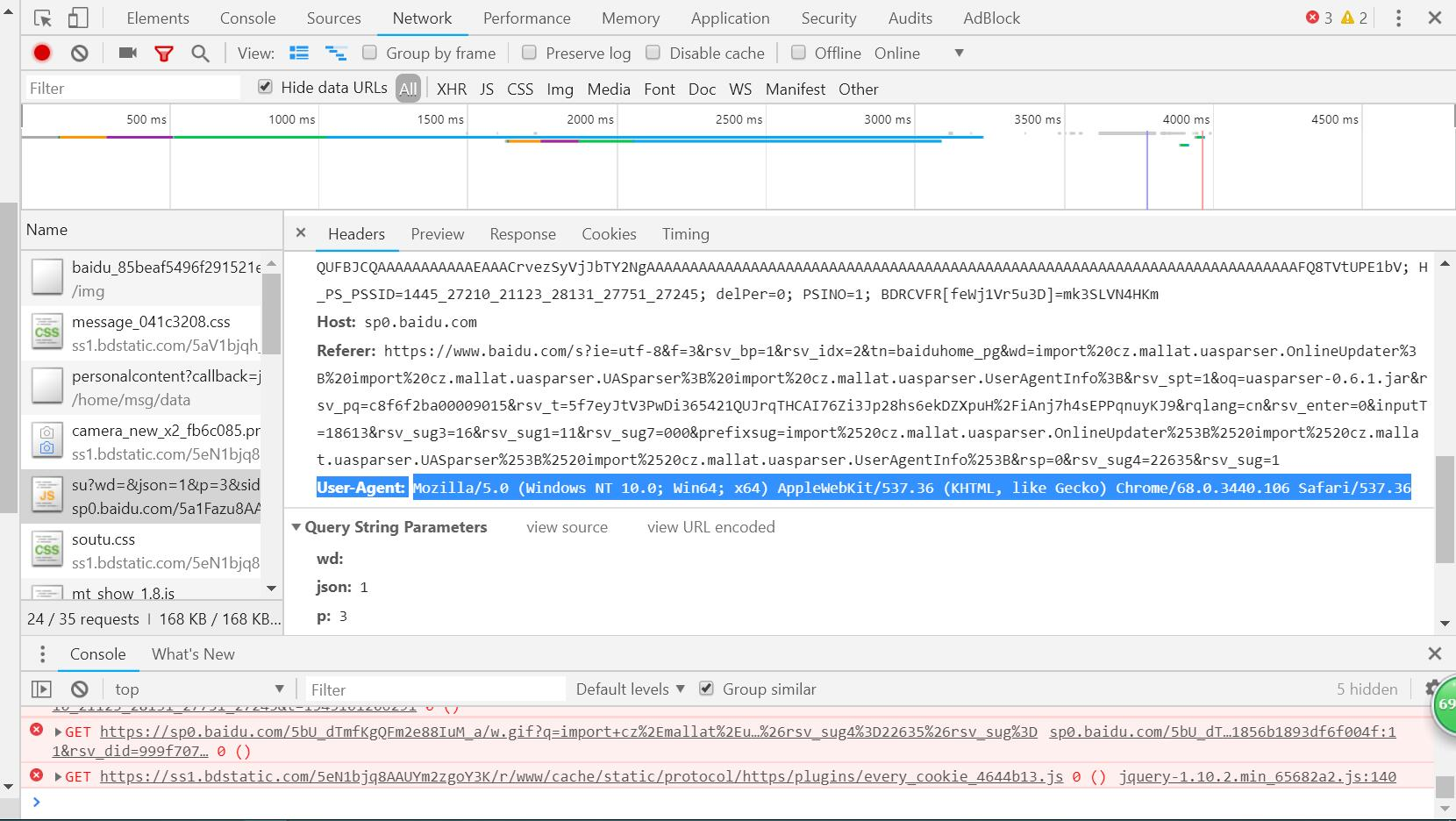Open the Online throttling dropdown
Screen dimensions: 1456x821
(x=958, y=53)
